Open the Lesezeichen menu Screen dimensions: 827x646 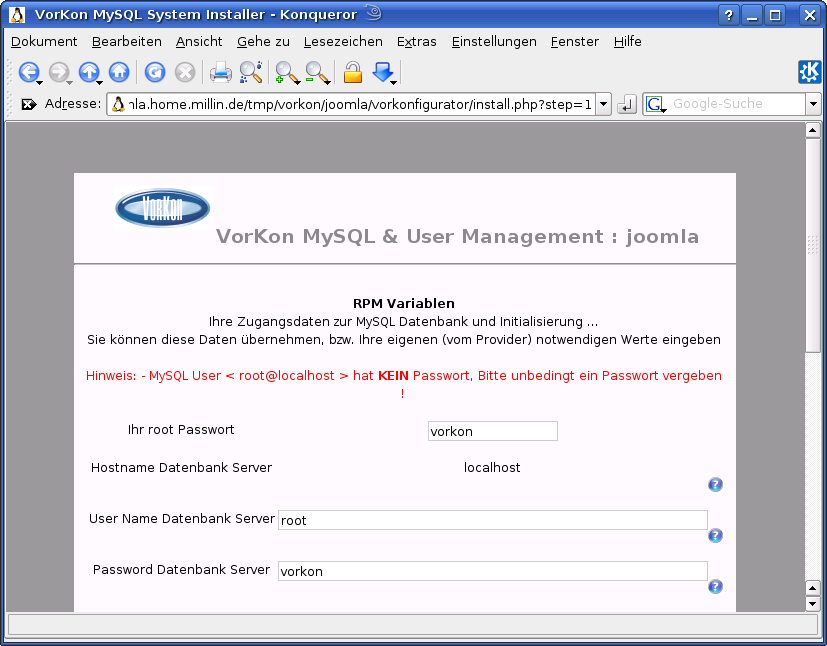click(343, 42)
